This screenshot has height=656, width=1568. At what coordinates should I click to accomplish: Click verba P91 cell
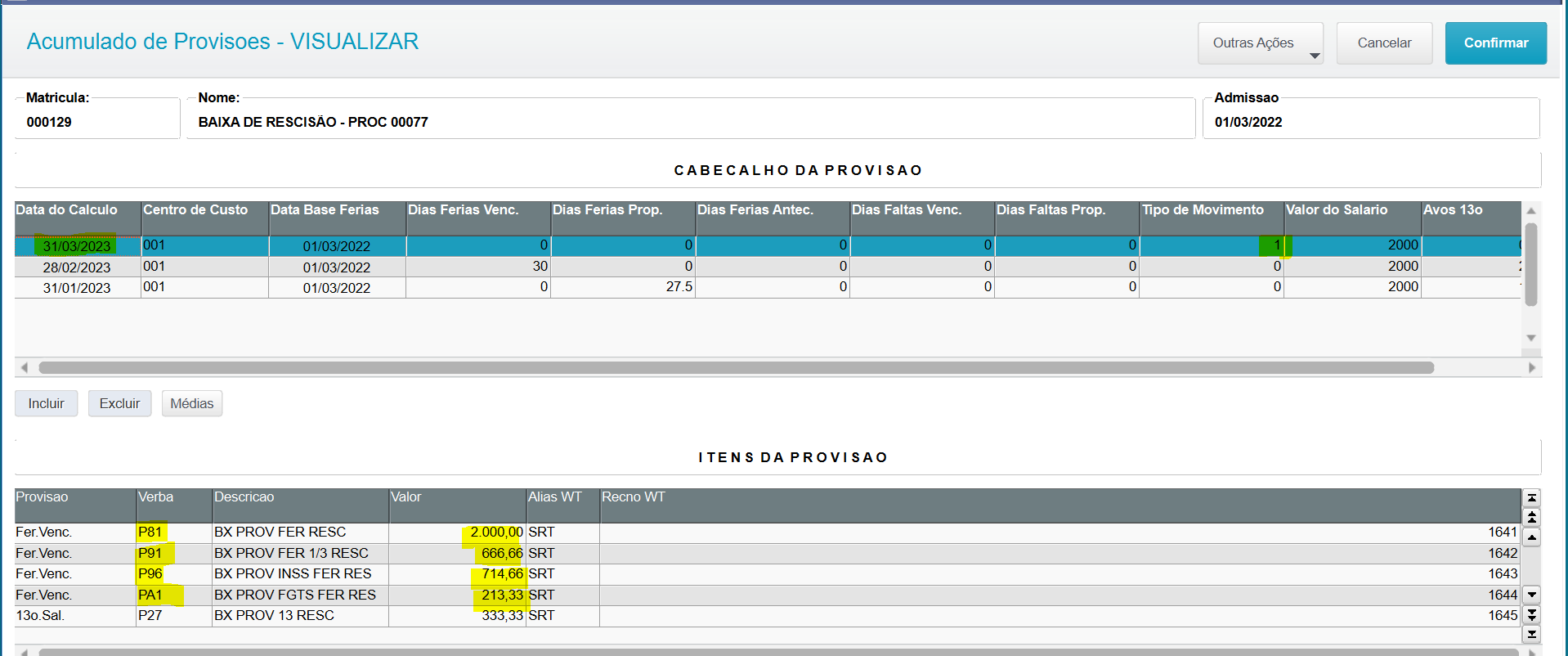(174, 554)
